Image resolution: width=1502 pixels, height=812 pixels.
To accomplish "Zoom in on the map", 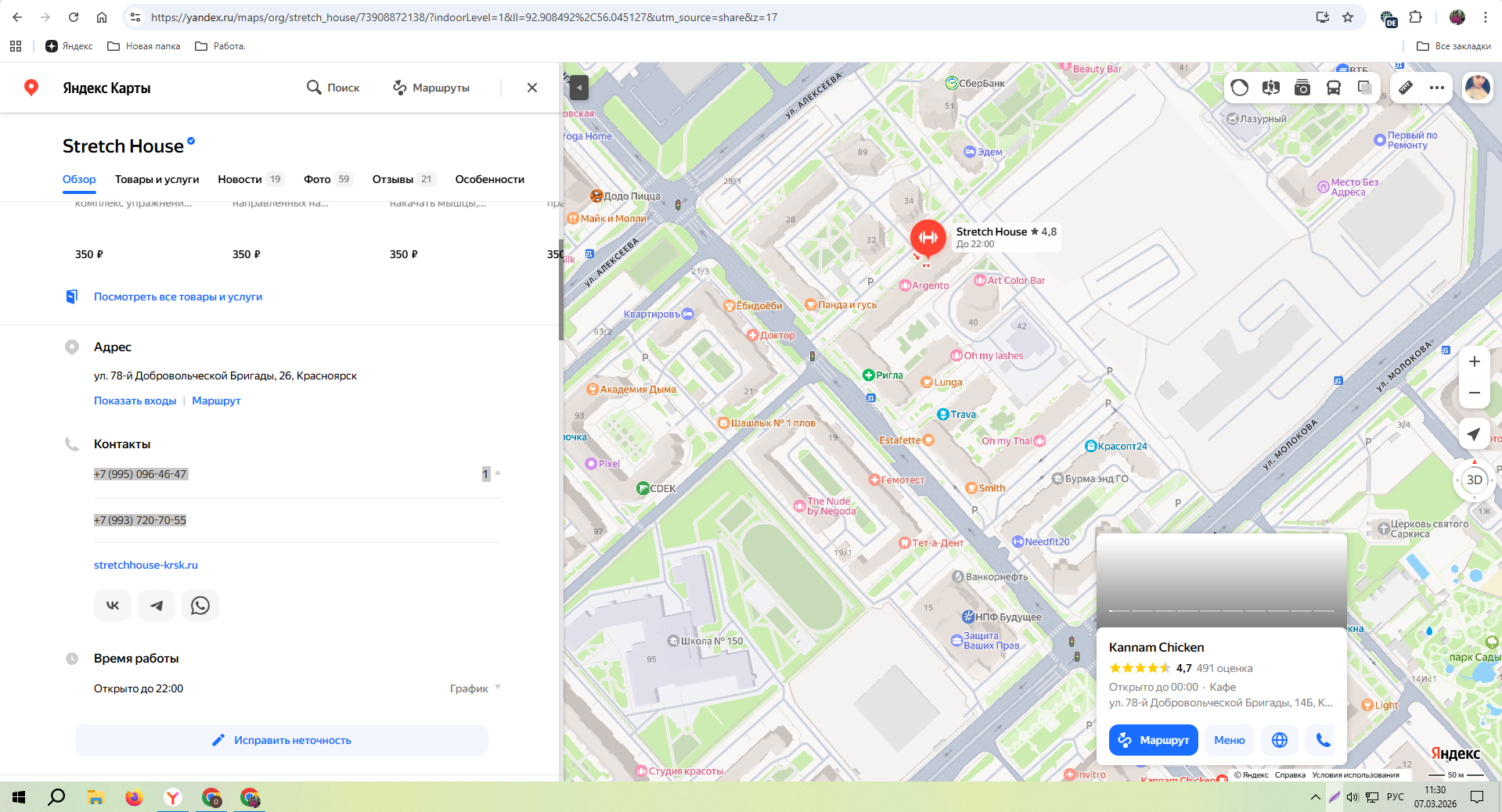I will click(x=1474, y=361).
